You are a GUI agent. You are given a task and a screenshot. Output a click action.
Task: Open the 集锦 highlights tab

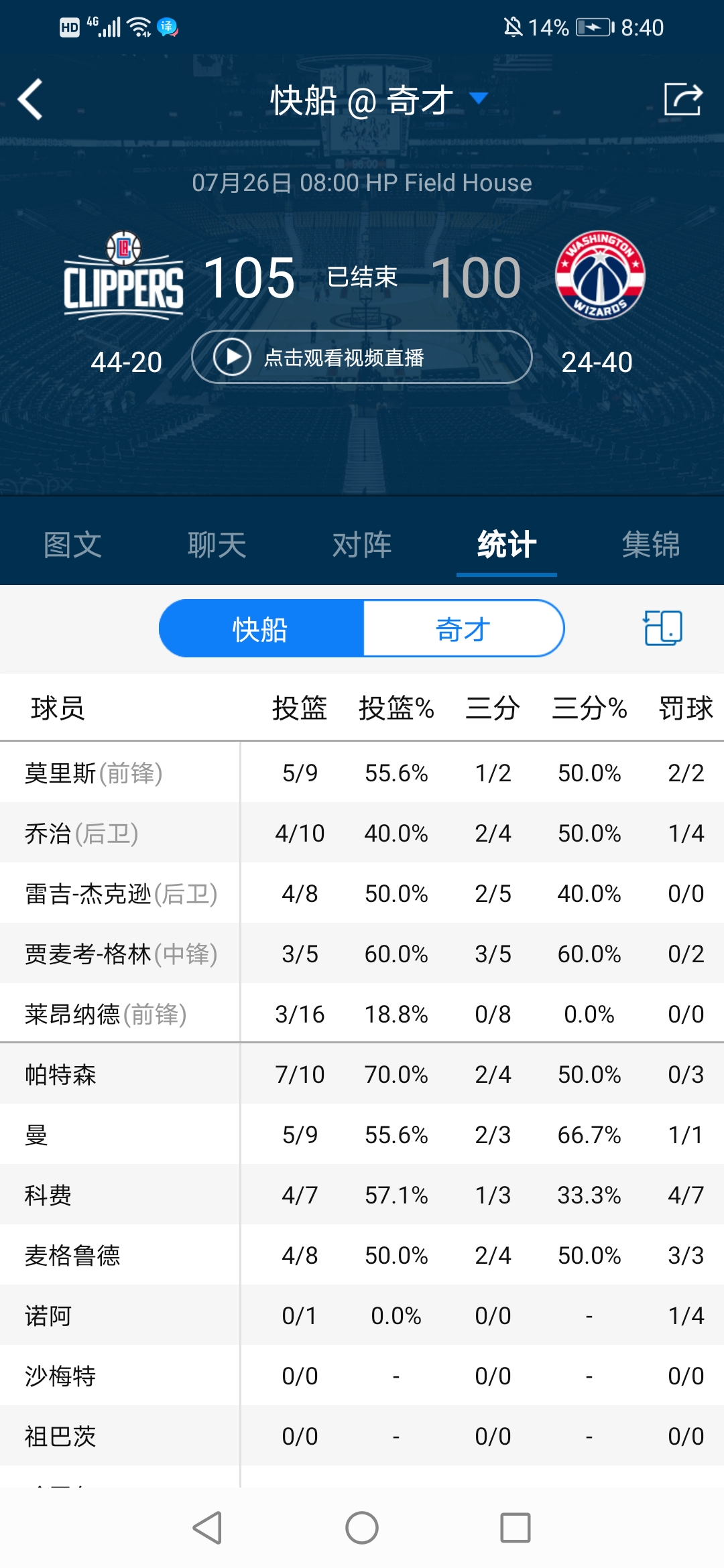pyautogui.click(x=650, y=545)
